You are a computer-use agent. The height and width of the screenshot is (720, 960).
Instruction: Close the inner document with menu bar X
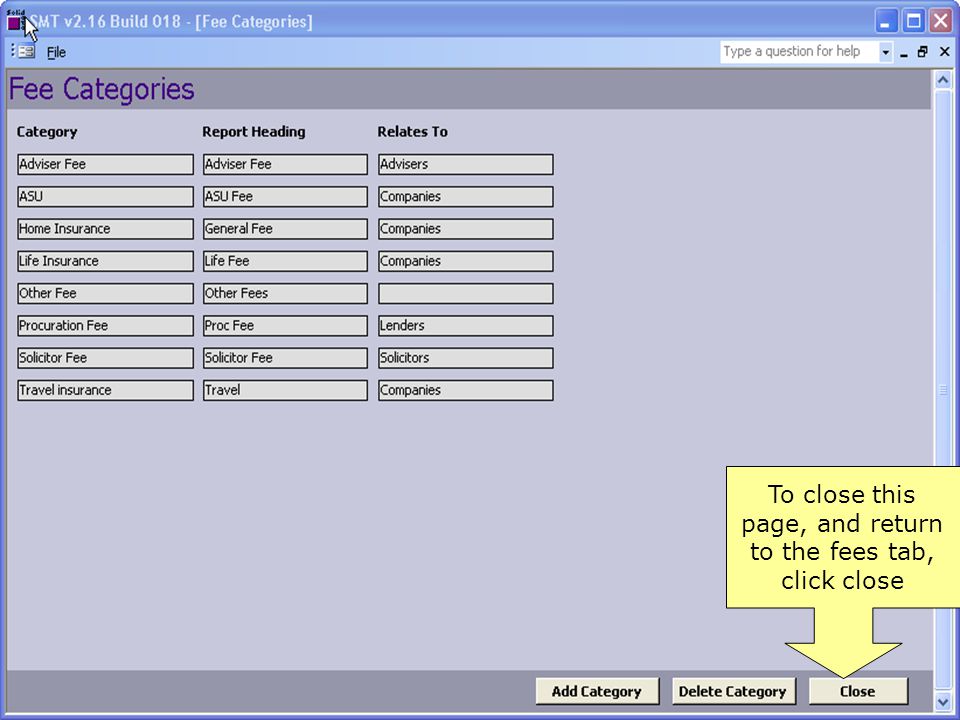(945, 53)
